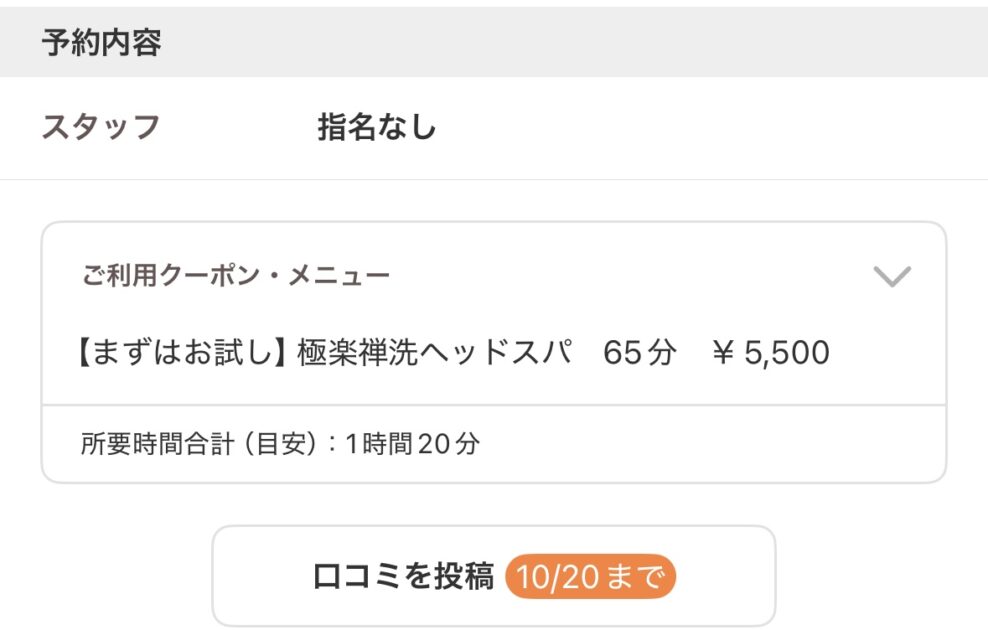
Task: Tap the 1時間20分 total time value
Action: (x=412, y=444)
